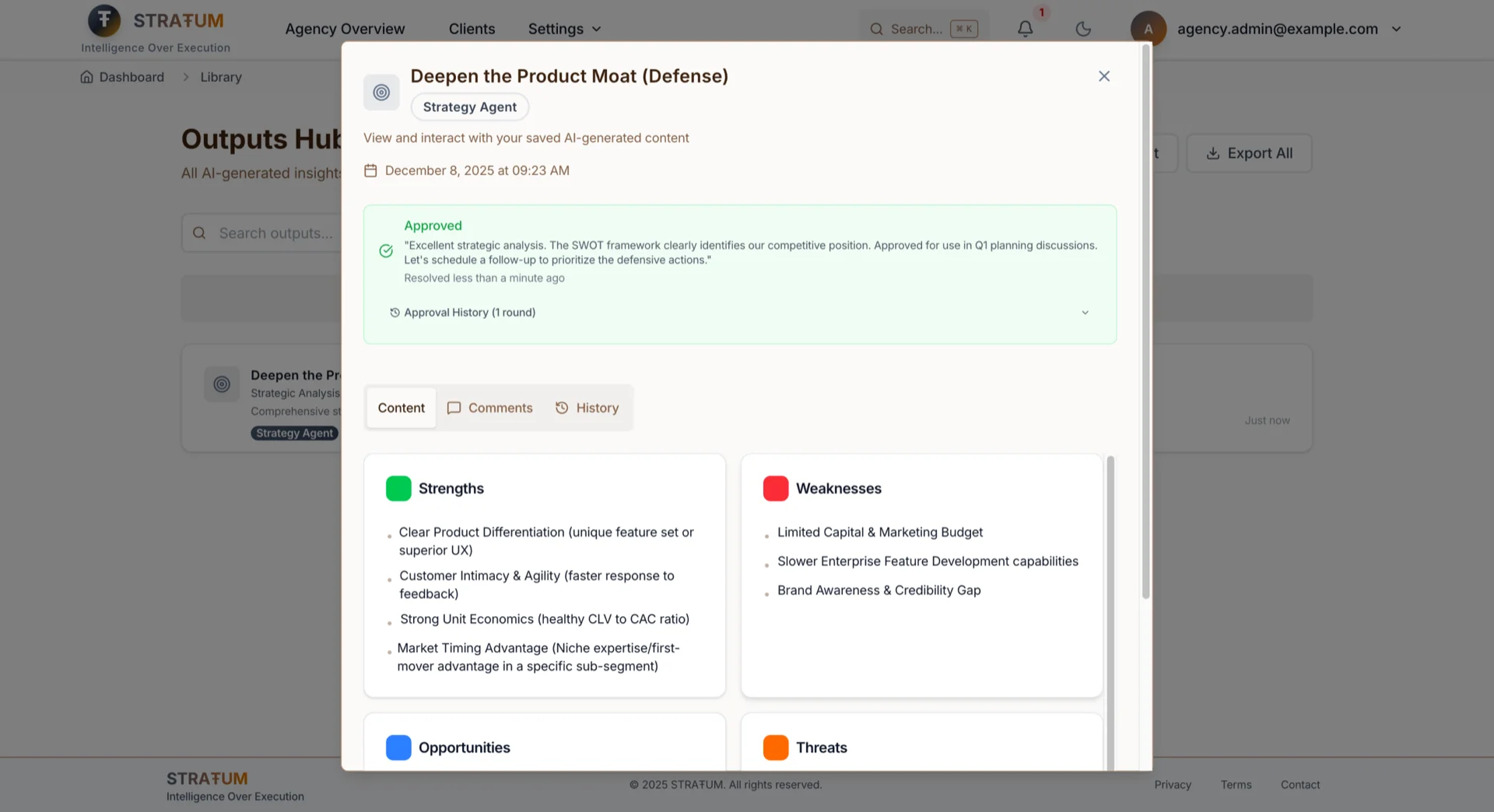The image size is (1494, 812).
Task: Click the green approved checkmark icon
Action: point(386,251)
